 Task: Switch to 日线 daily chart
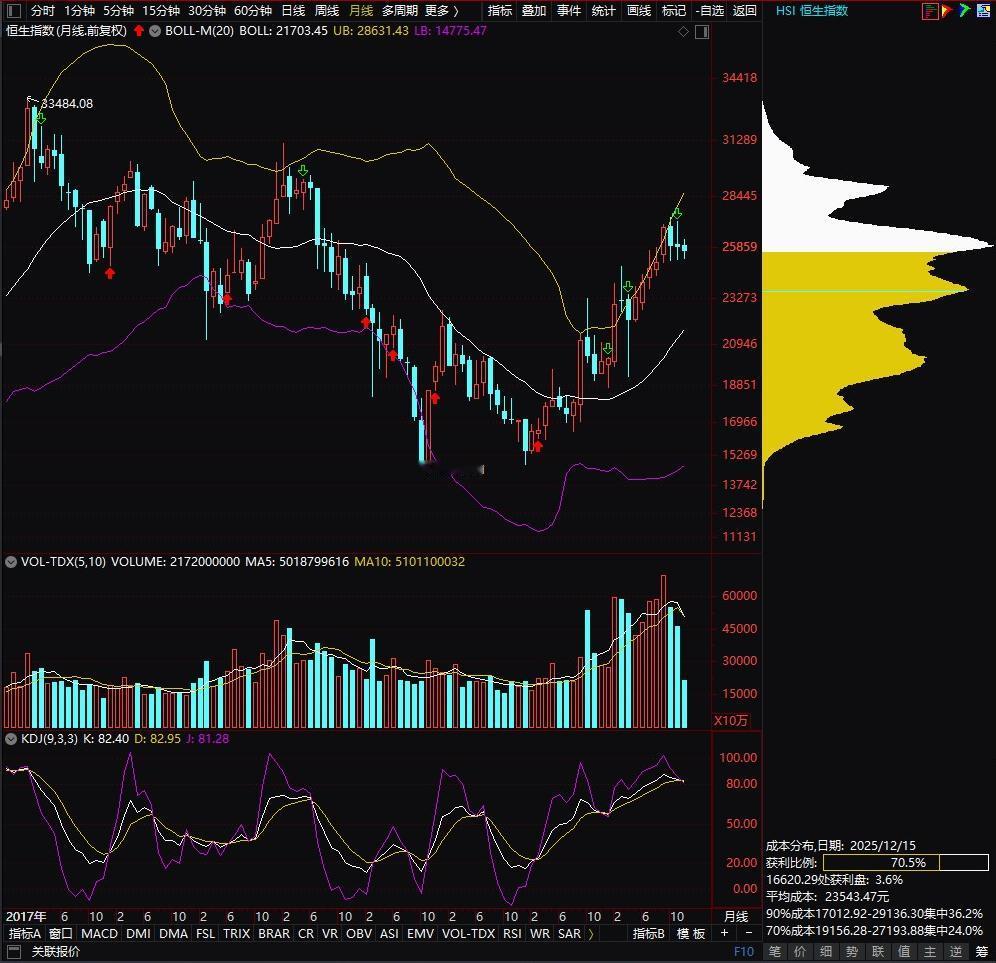tap(293, 11)
